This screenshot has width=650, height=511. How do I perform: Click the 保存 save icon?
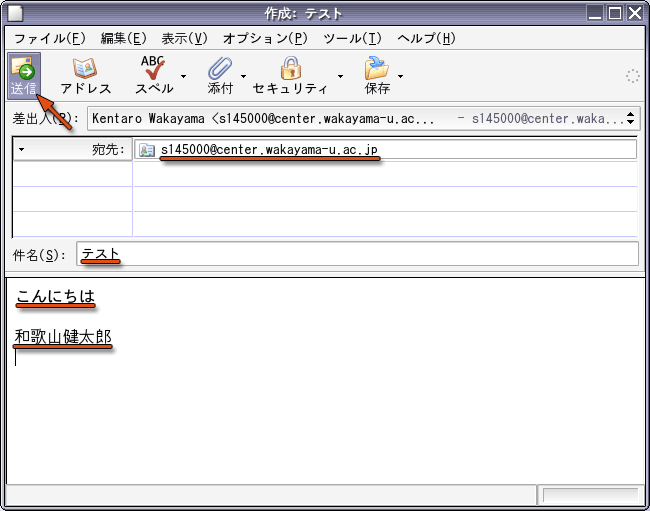pyautogui.click(x=376, y=68)
